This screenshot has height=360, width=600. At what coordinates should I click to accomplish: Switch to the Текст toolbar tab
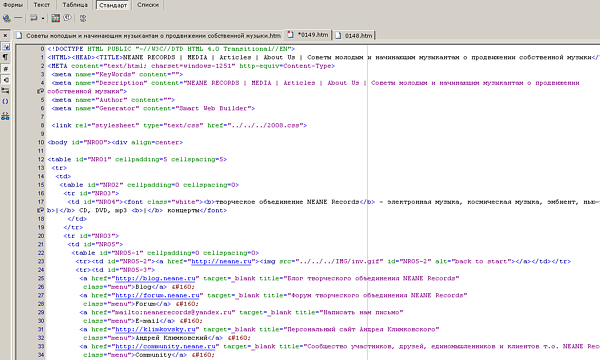click(x=41, y=5)
